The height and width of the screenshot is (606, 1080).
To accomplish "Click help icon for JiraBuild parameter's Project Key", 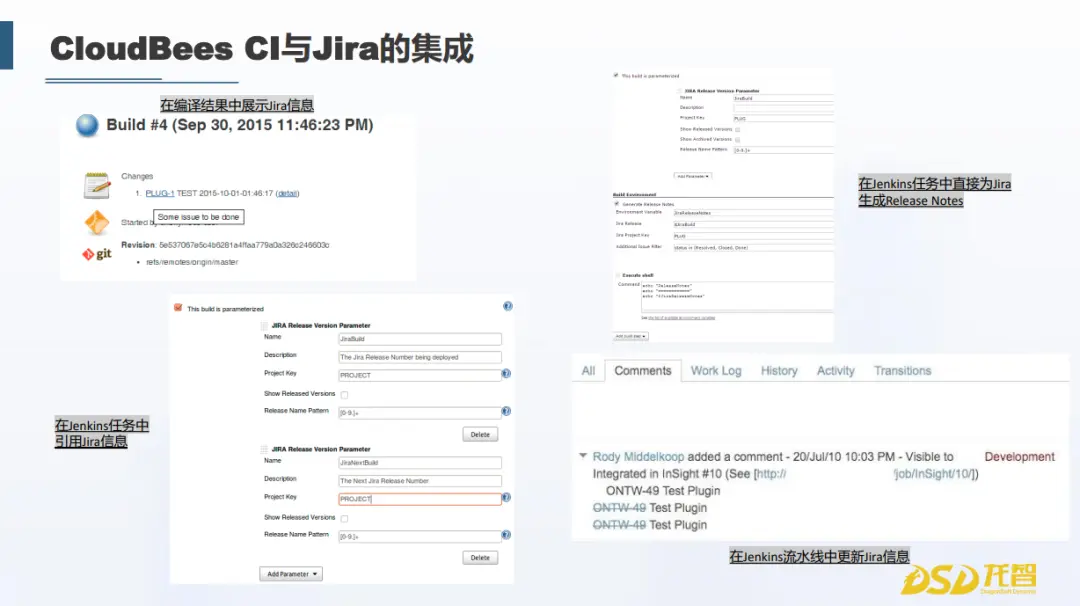I will [506, 374].
